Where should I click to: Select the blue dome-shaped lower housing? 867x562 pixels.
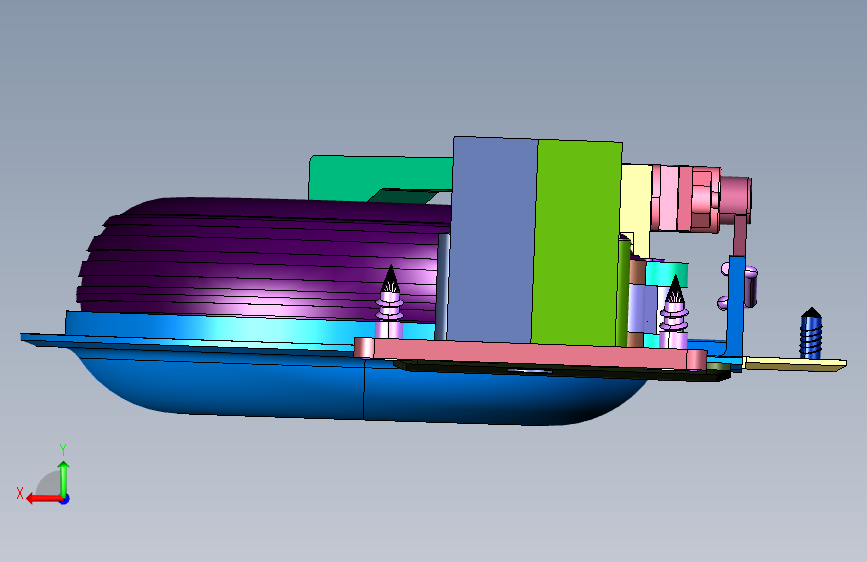click(x=359, y=387)
